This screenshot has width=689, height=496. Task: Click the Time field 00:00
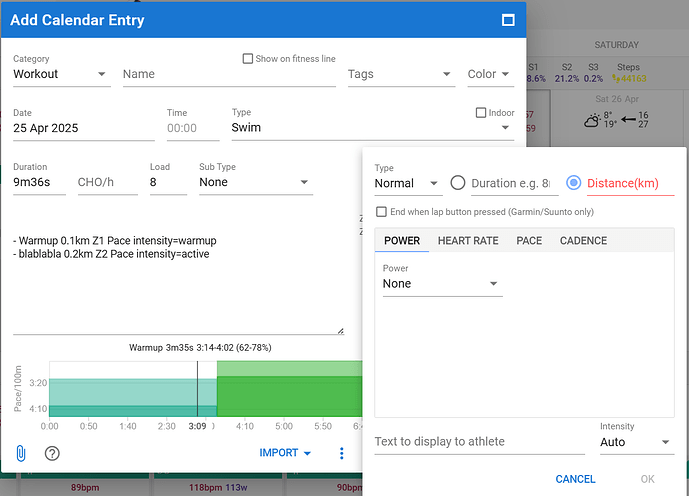193,128
